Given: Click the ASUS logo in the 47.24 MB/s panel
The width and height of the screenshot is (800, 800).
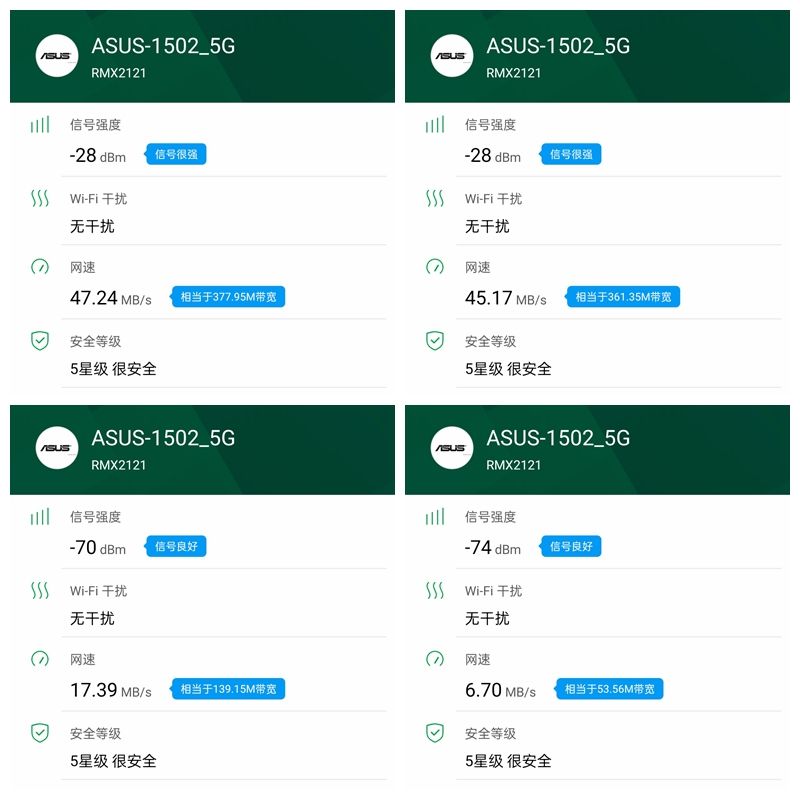Looking at the screenshot, I should tap(57, 56).
